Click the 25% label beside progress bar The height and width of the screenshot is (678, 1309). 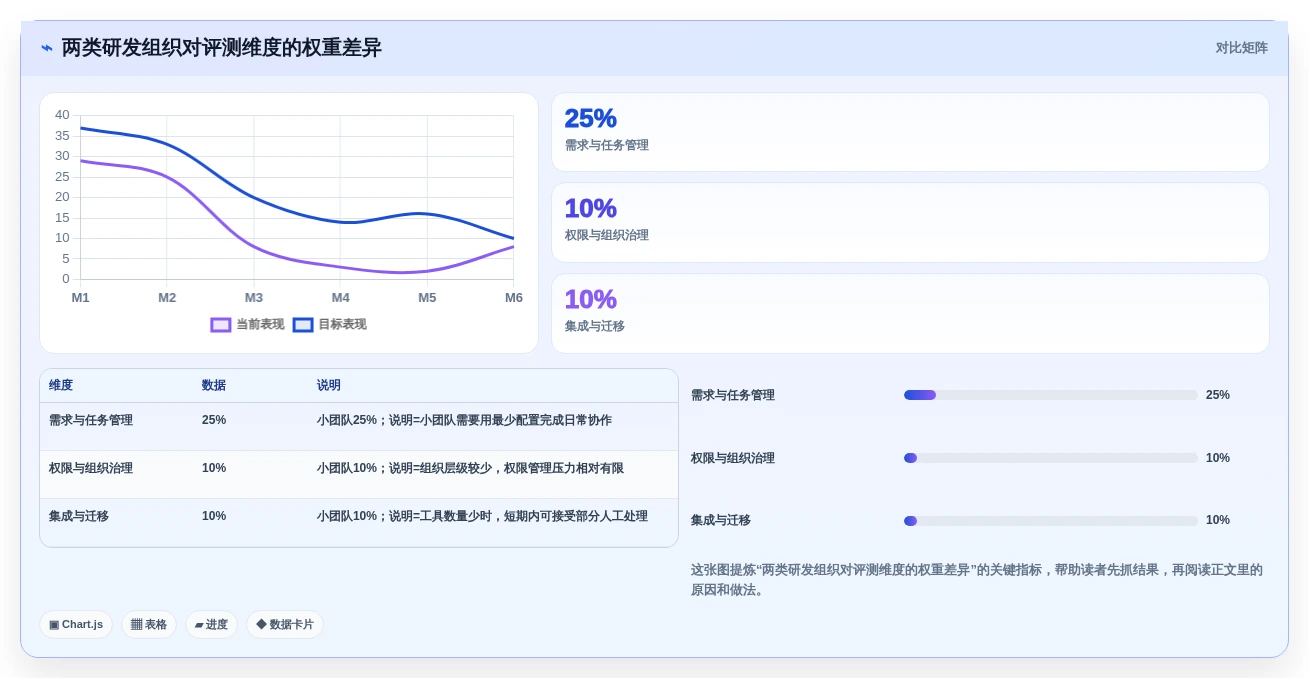pos(1218,395)
